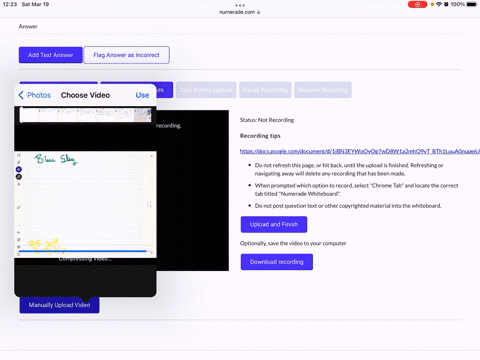Screen dimensions: 480x360
Task: Click the blue compression progress bar
Action: 83,251
